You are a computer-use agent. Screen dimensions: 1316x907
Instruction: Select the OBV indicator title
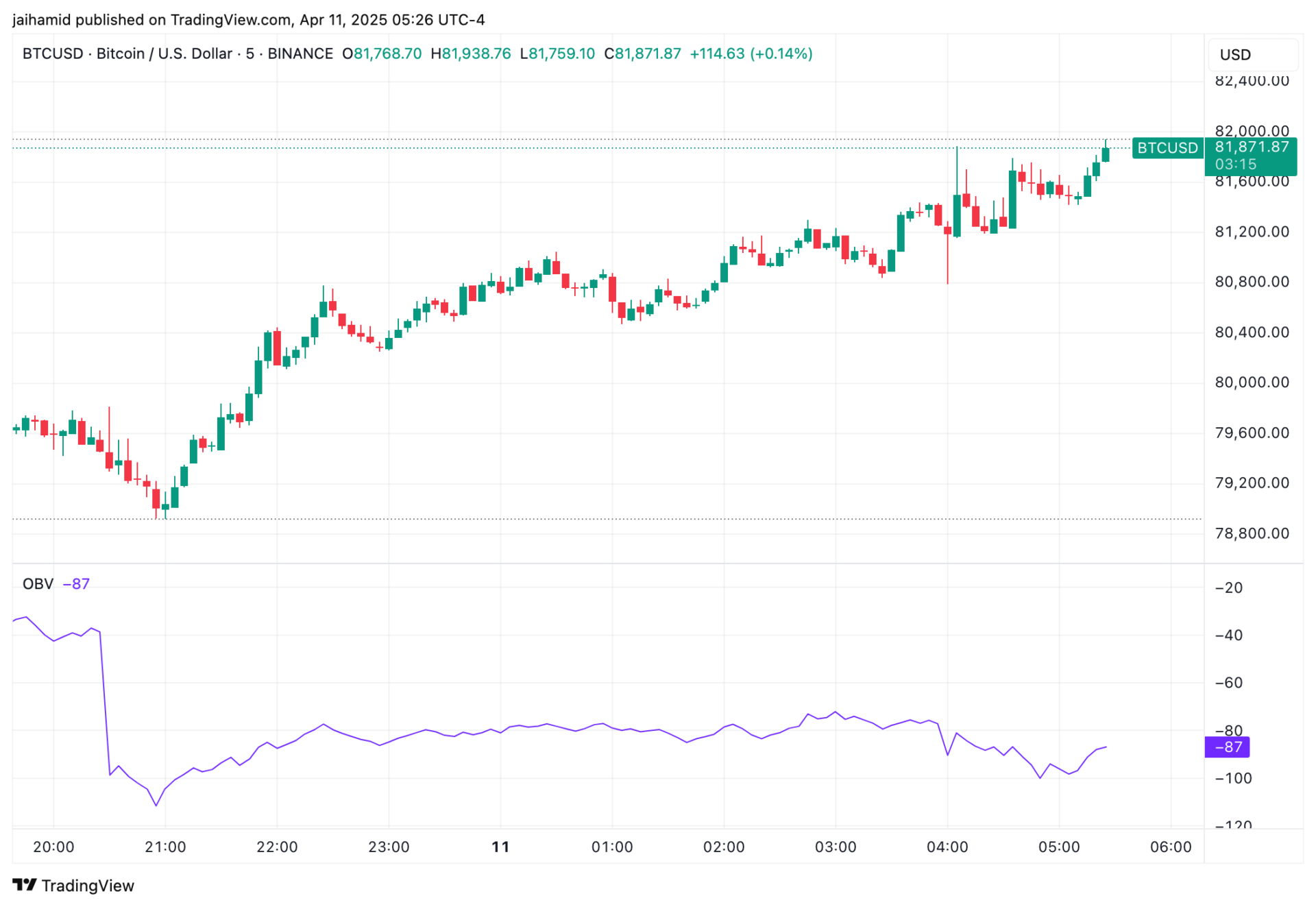(x=38, y=584)
